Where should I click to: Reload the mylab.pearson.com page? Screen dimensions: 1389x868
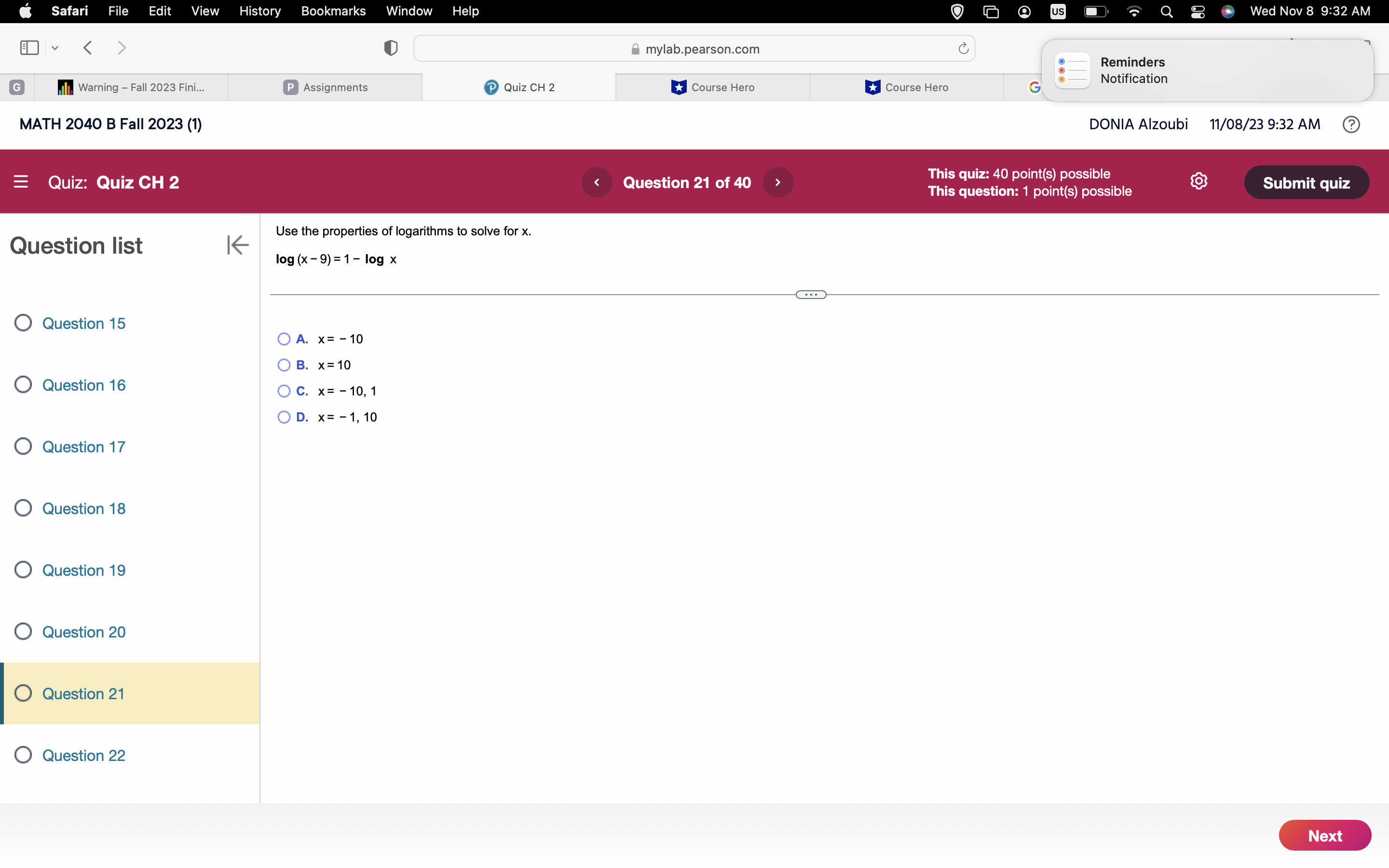(x=963, y=48)
